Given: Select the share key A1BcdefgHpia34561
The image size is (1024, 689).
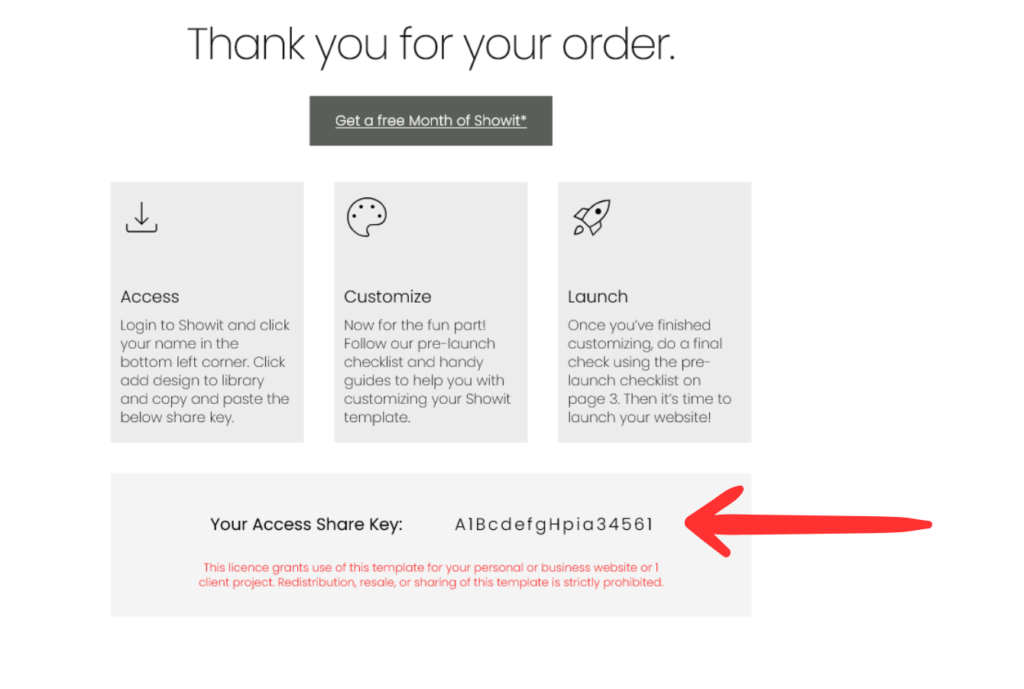Looking at the screenshot, I should click(x=554, y=524).
